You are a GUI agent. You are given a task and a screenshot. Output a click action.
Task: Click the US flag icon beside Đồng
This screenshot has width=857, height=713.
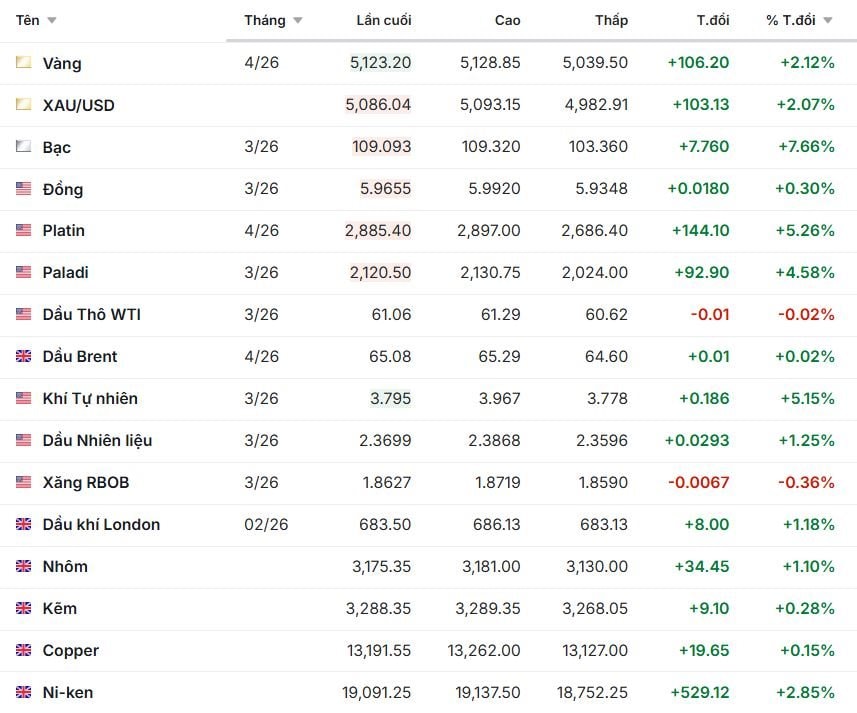[24, 189]
